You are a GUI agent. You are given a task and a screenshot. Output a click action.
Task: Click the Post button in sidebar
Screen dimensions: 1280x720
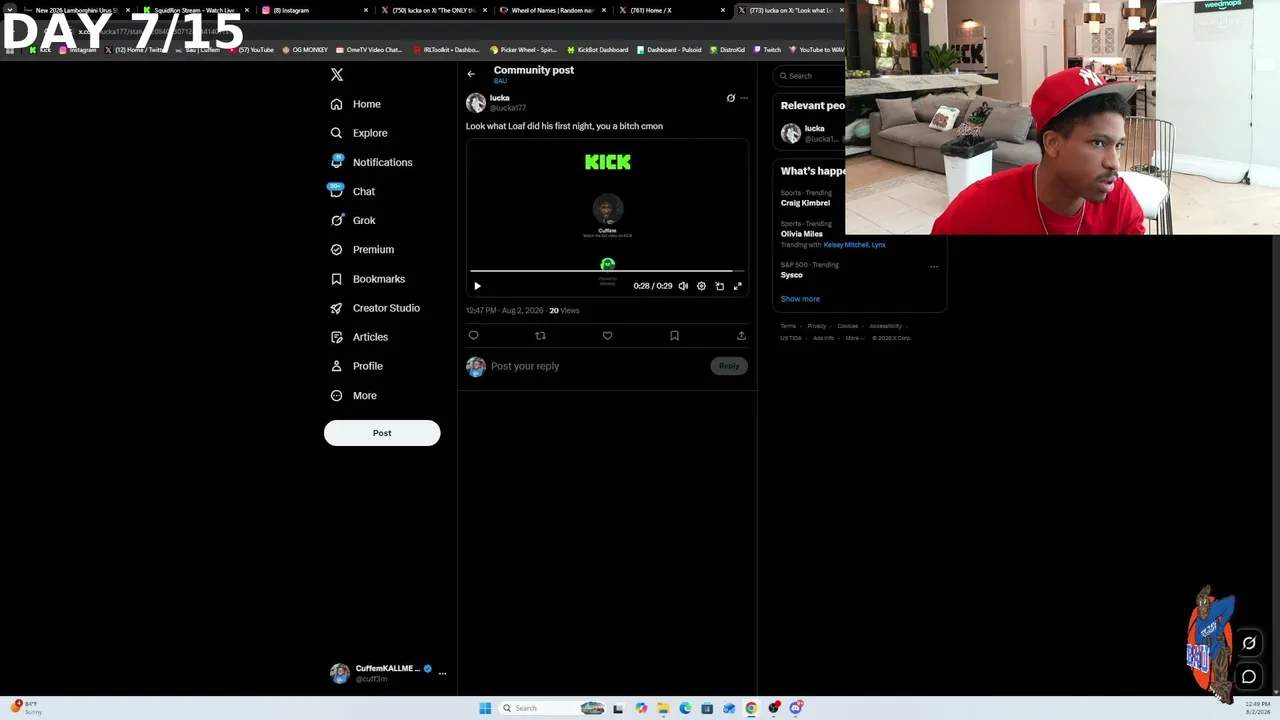coord(382,433)
